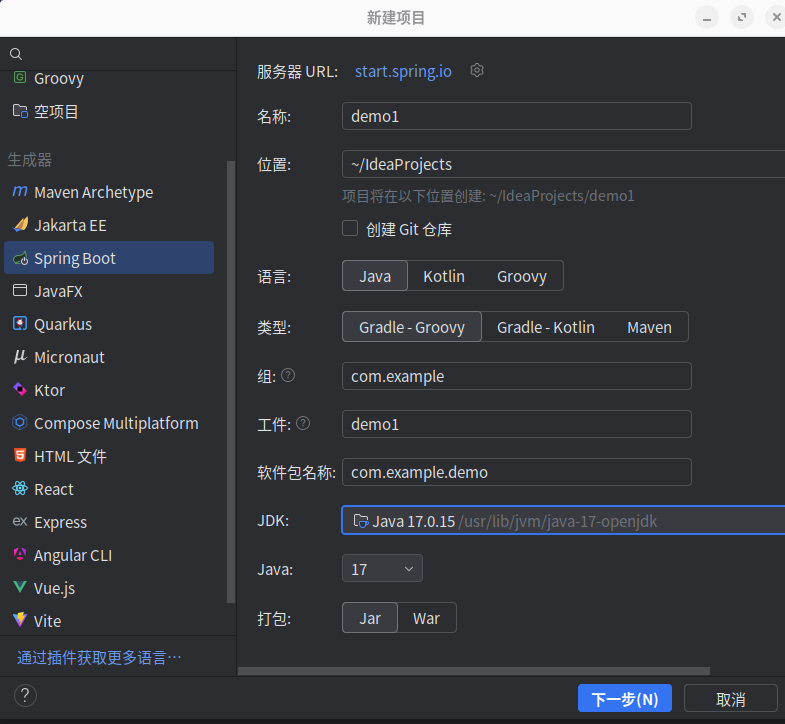Click the empty project folder icon
The height and width of the screenshot is (724, 785).
[x=20, y=111]
